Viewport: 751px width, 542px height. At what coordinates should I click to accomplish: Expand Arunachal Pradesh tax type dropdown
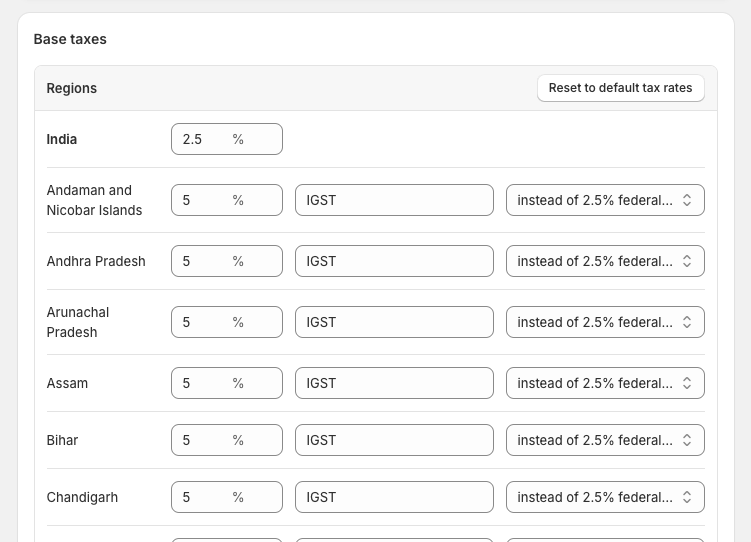click(x=604, y=322)
